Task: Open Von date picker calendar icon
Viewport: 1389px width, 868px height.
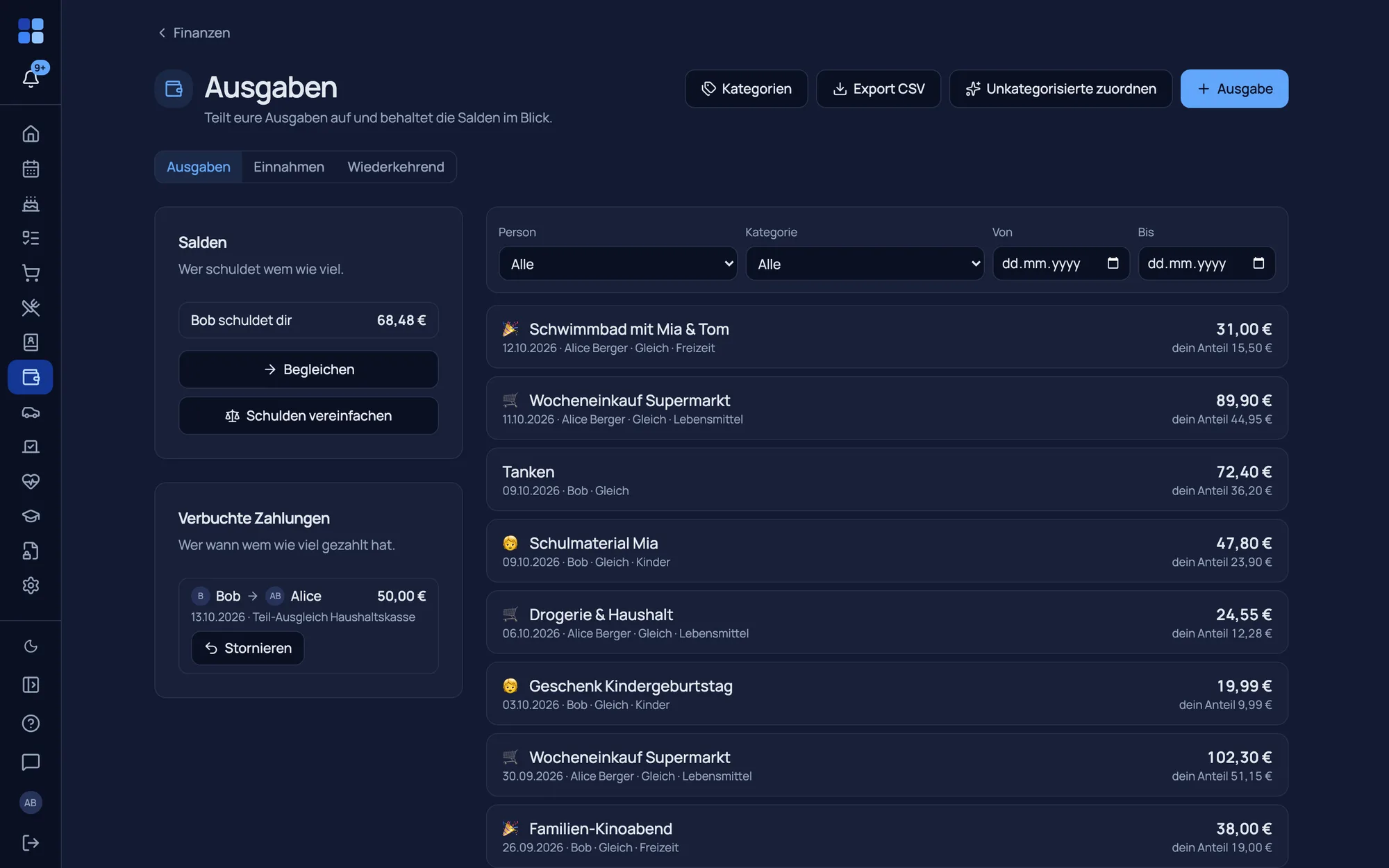Action: (1113, 263)
